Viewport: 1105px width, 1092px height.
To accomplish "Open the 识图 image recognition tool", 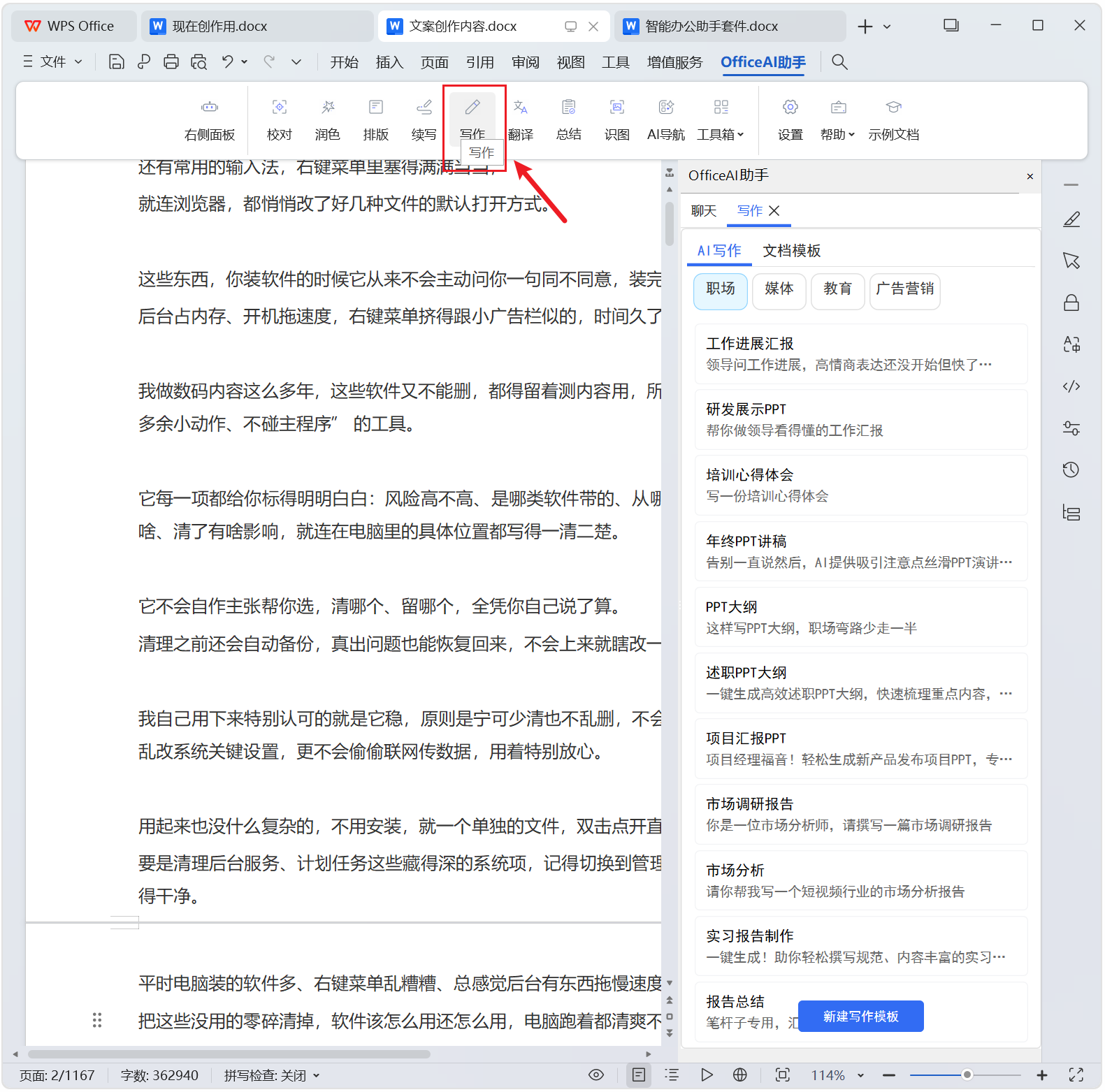I will (x=617, y=119).
